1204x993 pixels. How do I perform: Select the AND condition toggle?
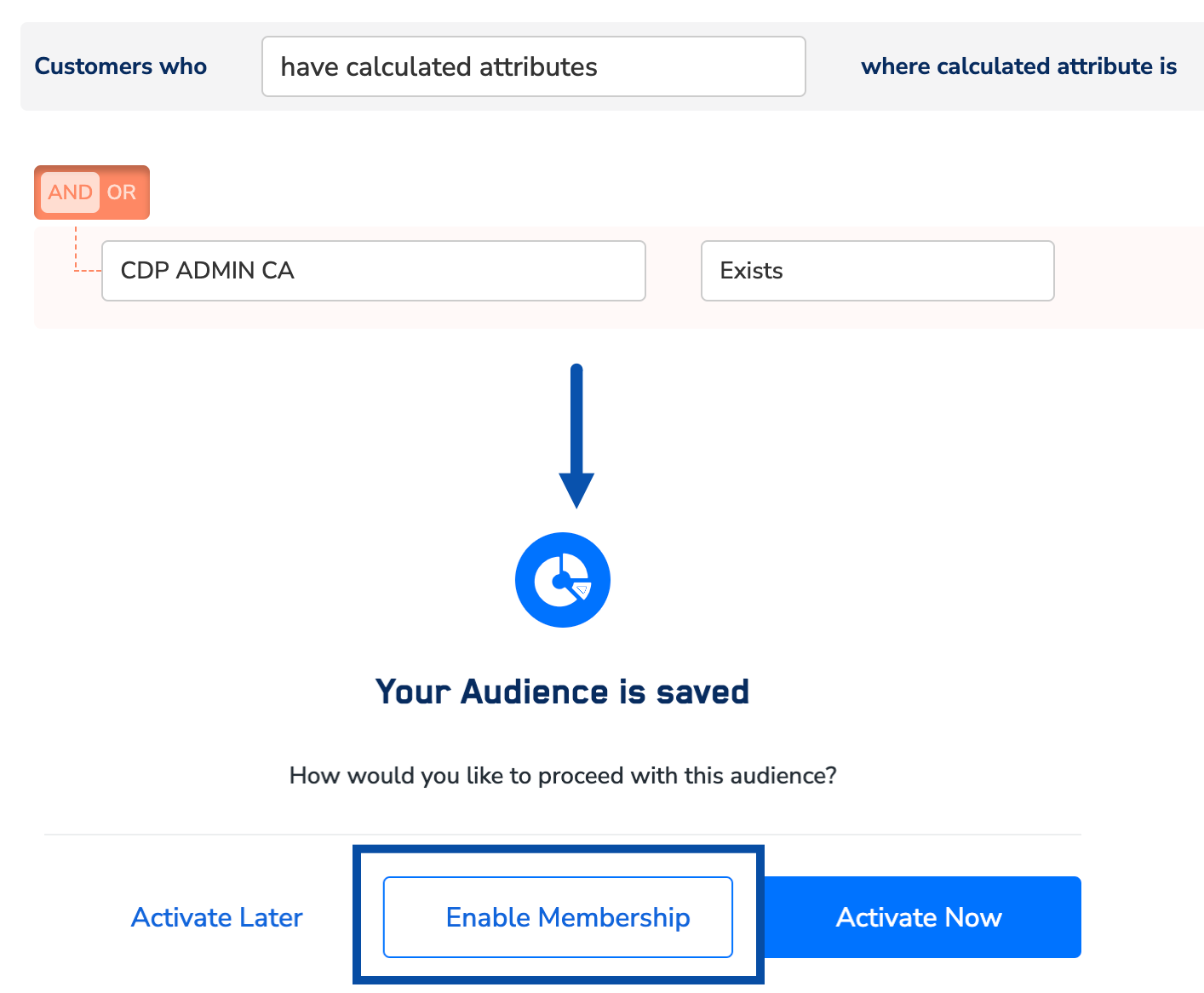pos(70,192)
